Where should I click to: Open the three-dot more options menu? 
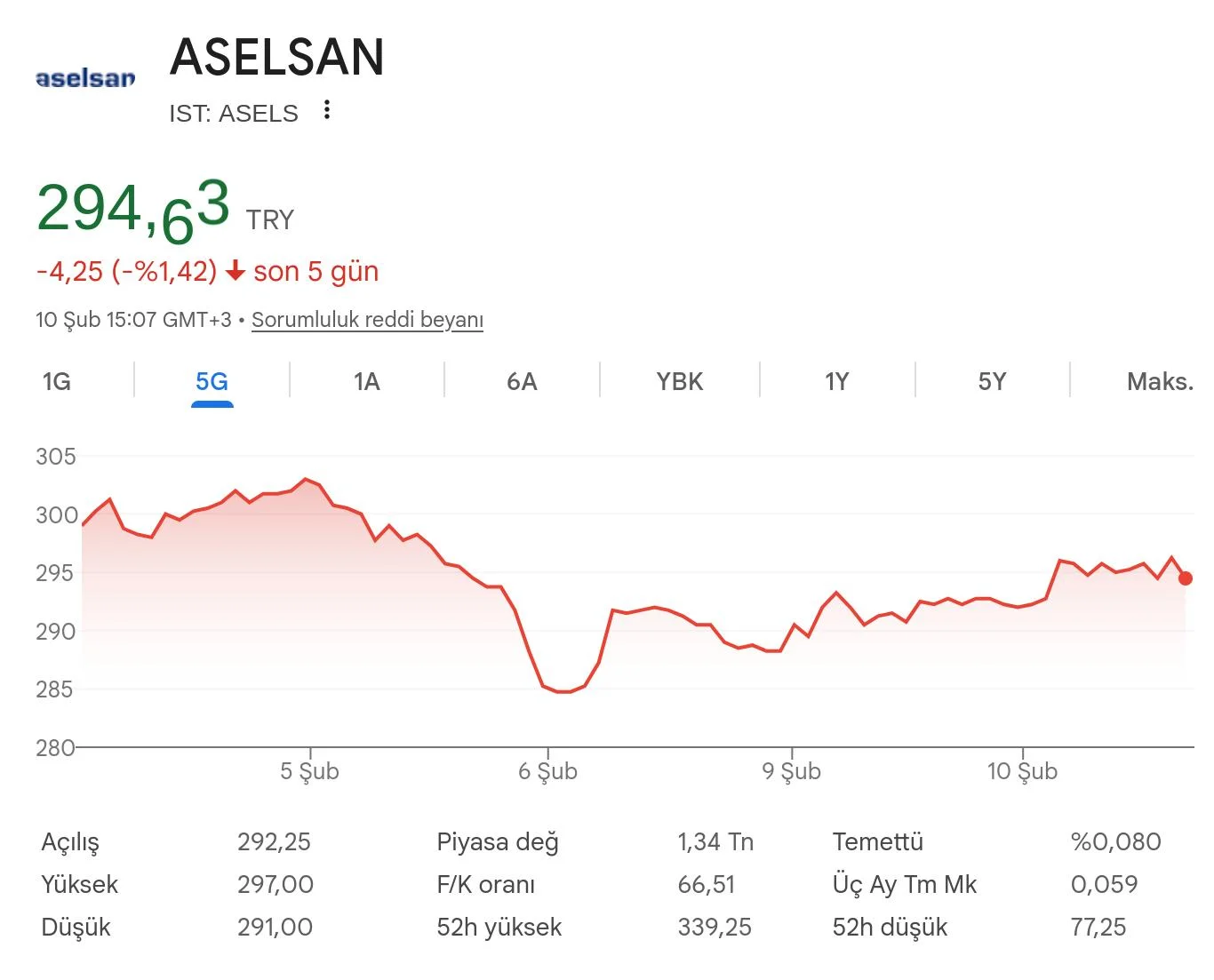(x=327, y=110)
